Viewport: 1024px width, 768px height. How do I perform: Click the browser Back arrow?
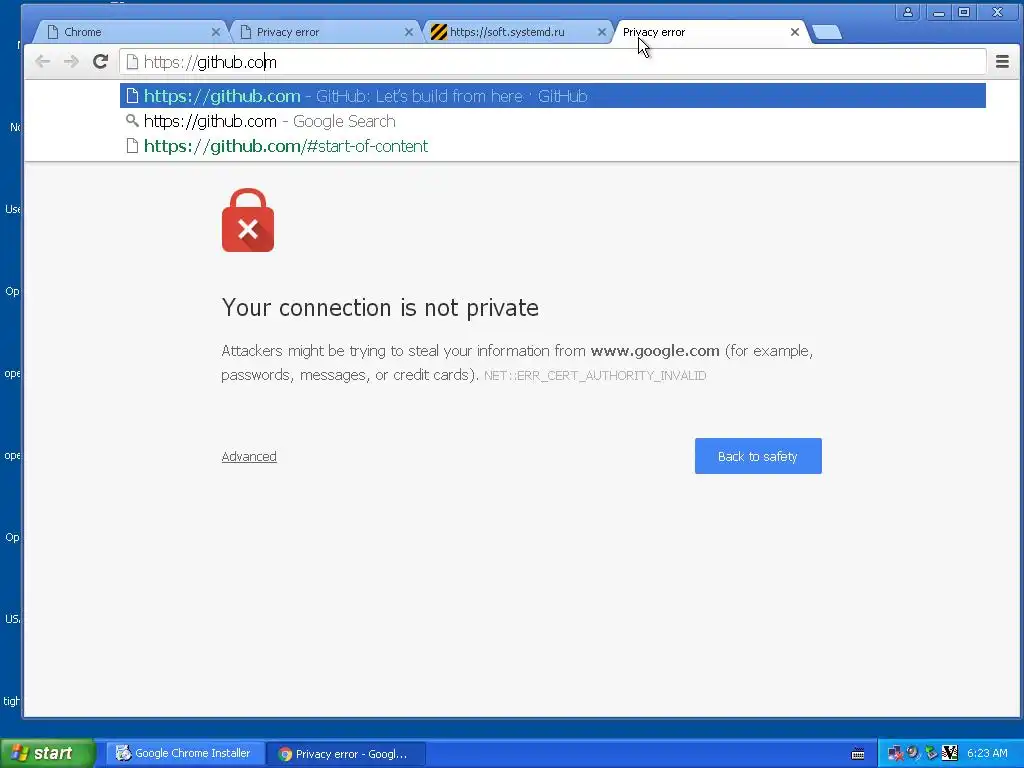(42, 61)
